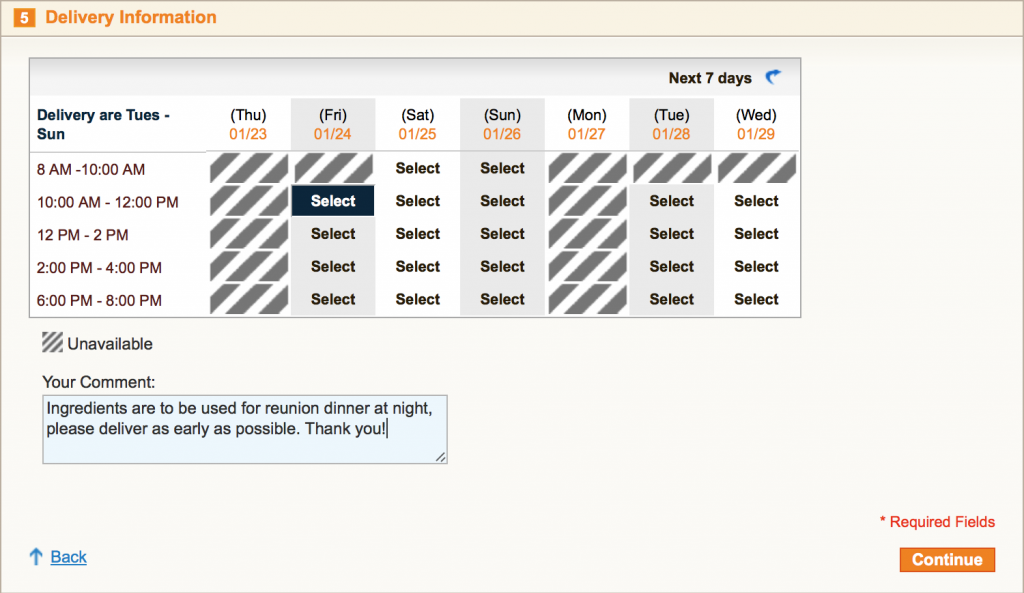The height and width of the screenshot is (593, 1024).
Task: Choose Wed 01/29 12 PM - 2 PM slot
Action: (x=756, y=233)
